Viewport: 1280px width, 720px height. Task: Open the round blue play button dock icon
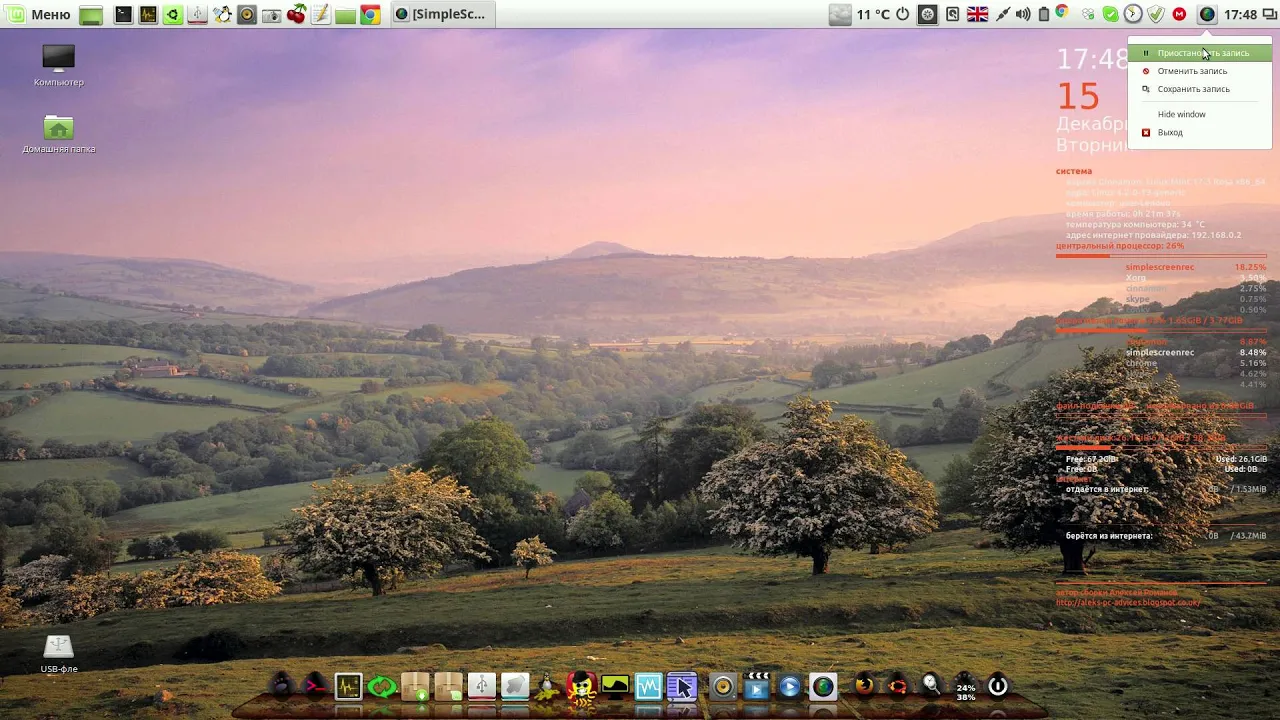[790, 686]
